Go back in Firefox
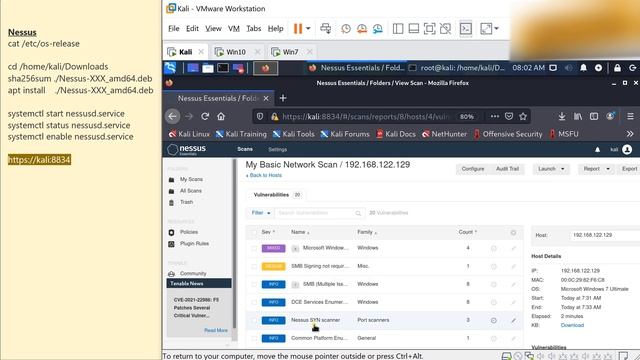 coord(172,116)
